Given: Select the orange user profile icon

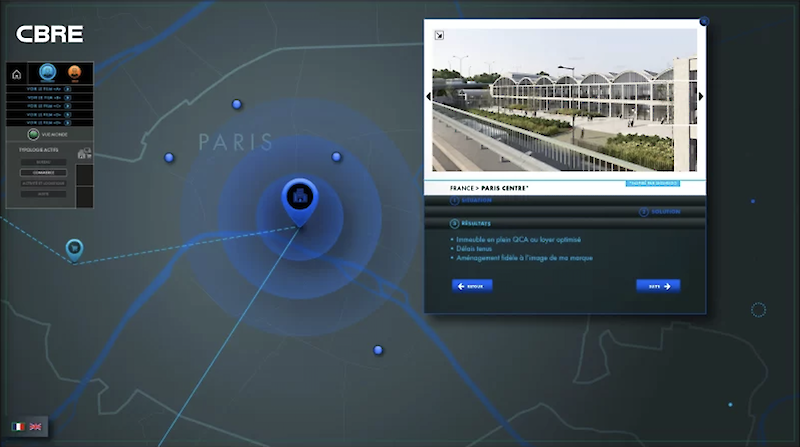Looking at the screenshot, I should pos(74,73).
